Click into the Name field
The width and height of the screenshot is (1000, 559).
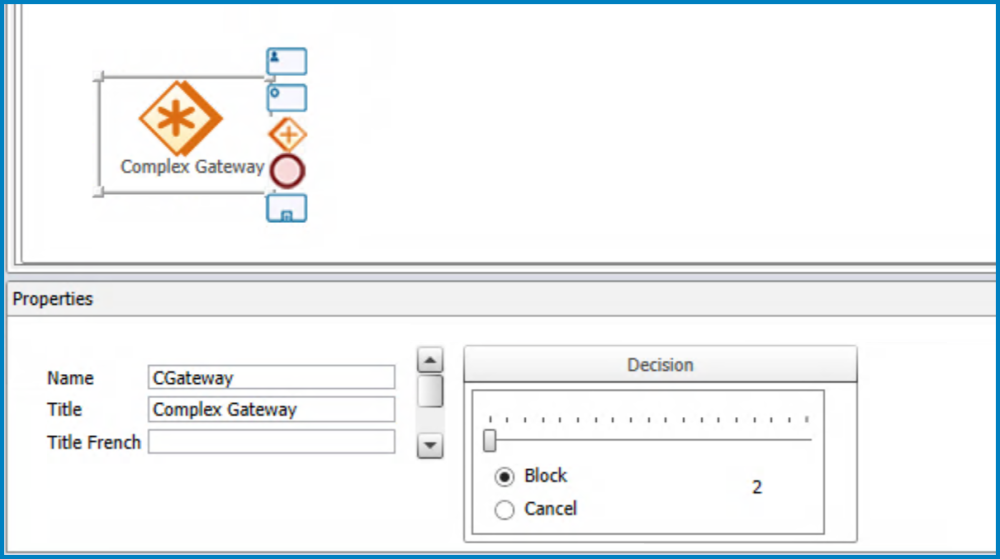tap(271, 378)
